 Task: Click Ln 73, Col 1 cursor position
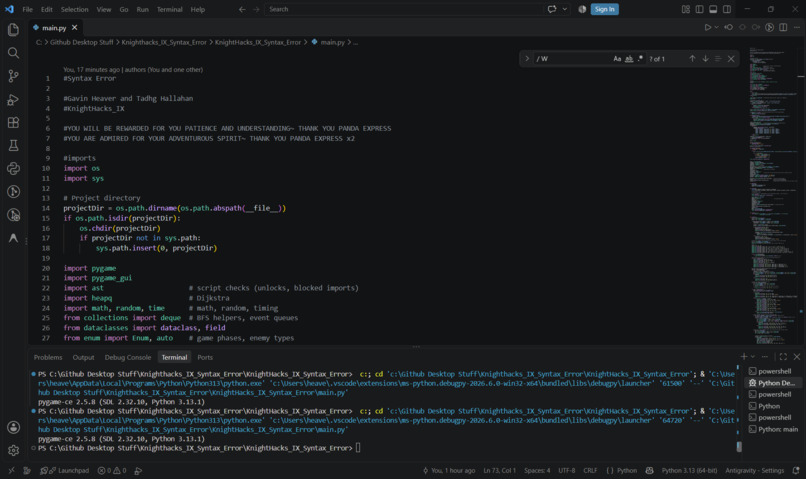click(x=499, y=470)
